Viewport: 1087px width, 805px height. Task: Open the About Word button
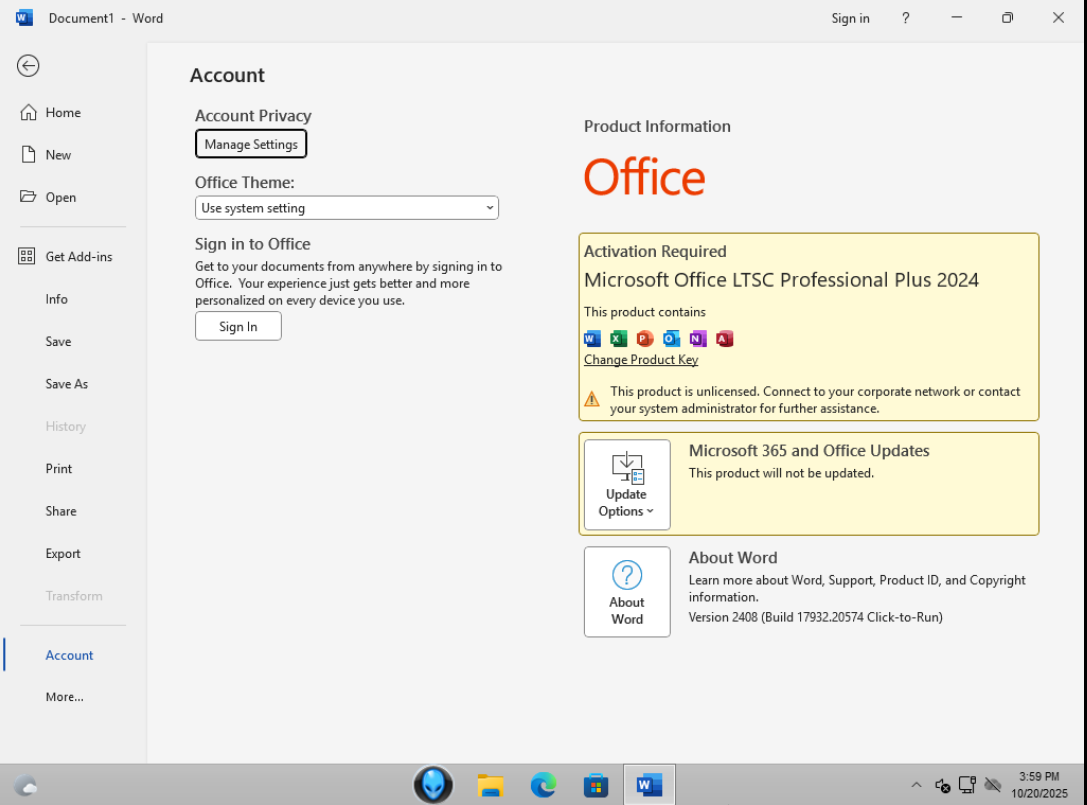tap(627, 592)
